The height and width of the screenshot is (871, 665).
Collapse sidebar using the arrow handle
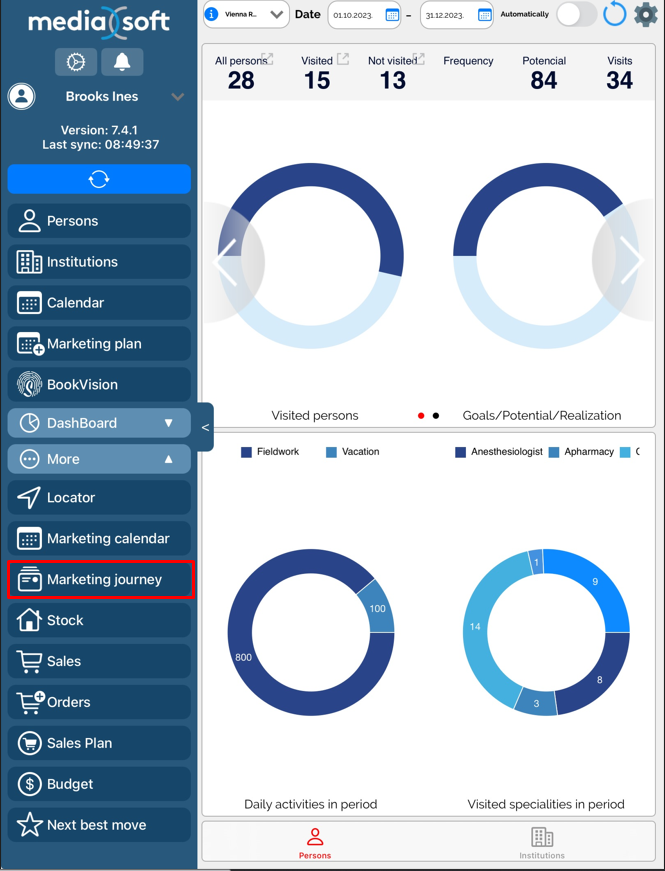pos(205,427)
